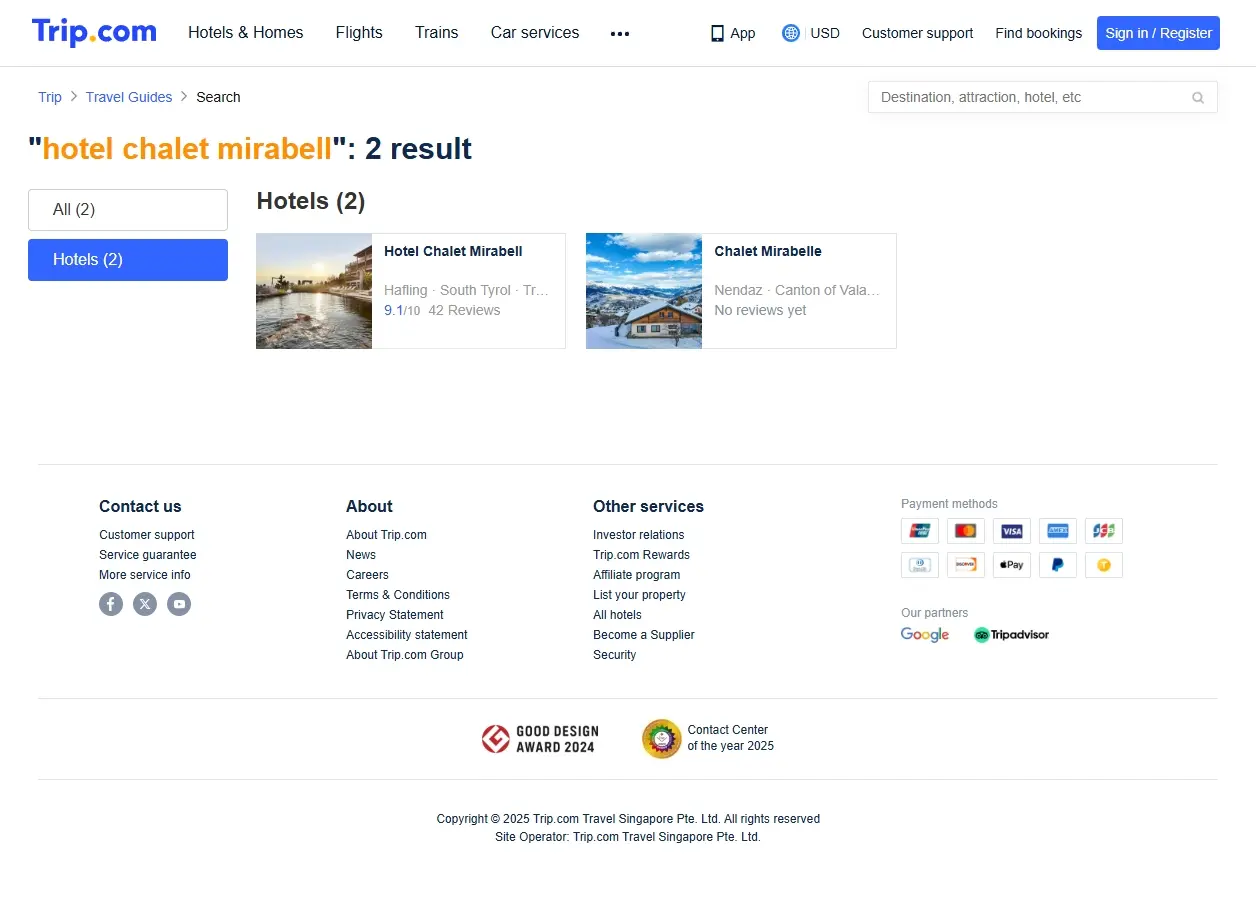The height and width of the screenshot is (921, 1256).
Task: Go to Trip breadcrumb link
Action: [50, 97]
